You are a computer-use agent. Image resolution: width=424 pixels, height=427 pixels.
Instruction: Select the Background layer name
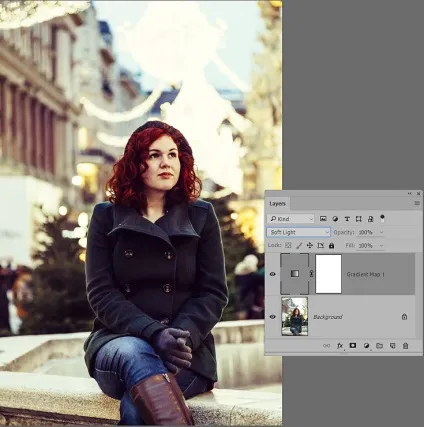pos(327,317)
